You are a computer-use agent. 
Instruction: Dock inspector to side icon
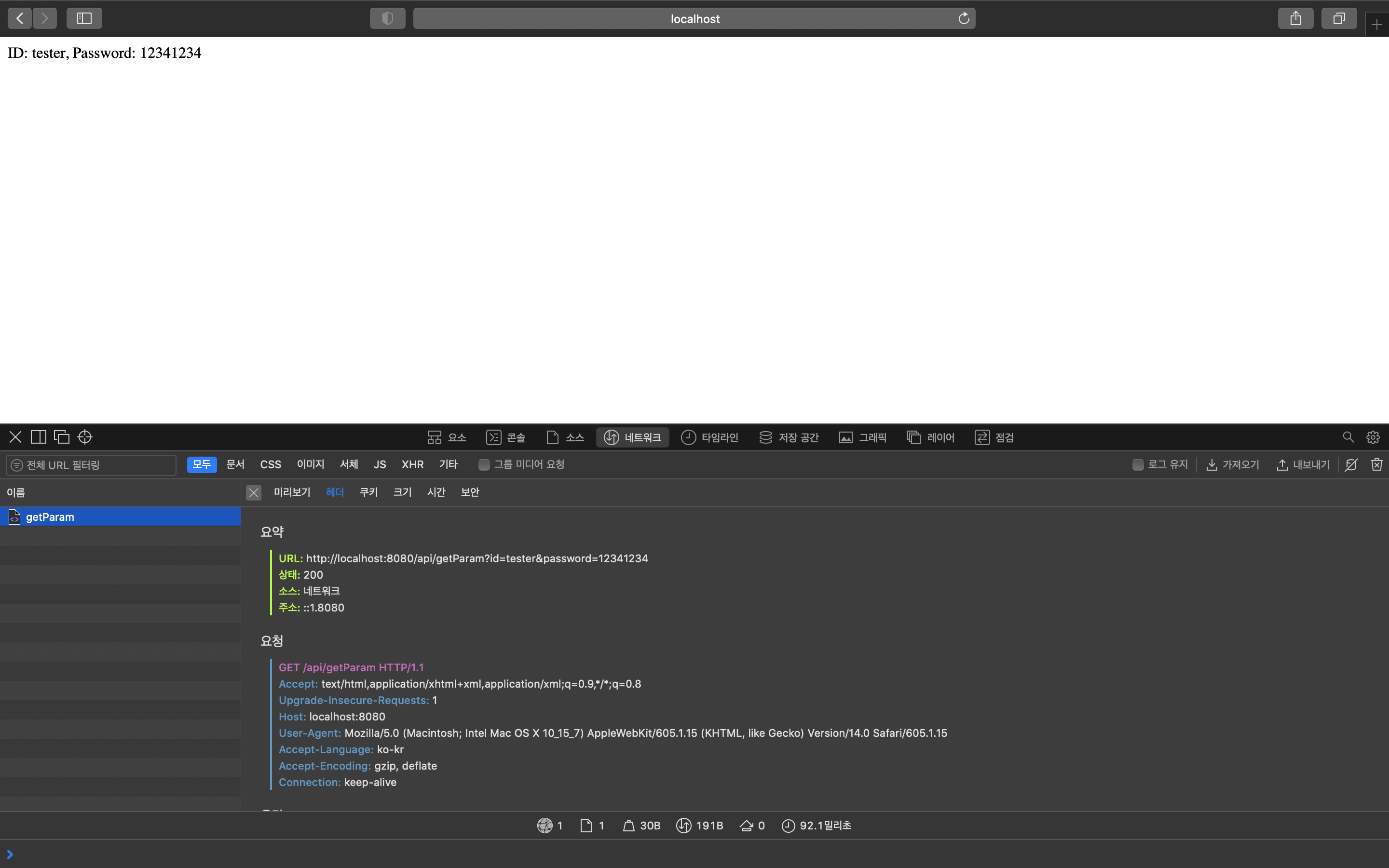coord(39,437)
